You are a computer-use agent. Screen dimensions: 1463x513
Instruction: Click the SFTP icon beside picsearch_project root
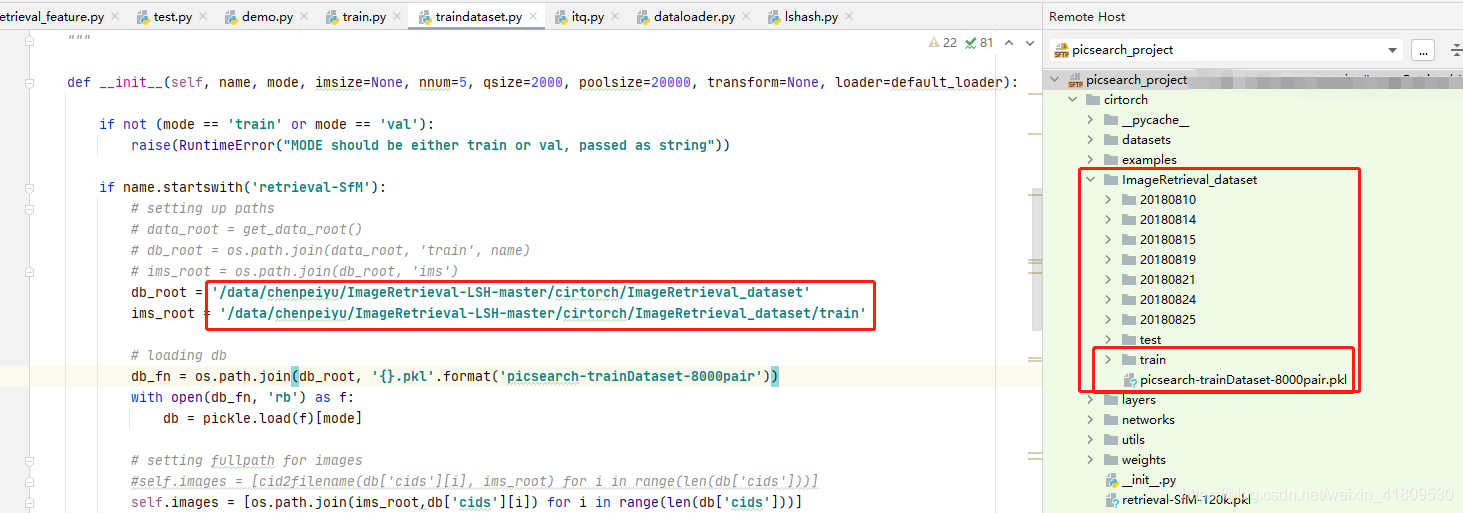[1075, 80]
